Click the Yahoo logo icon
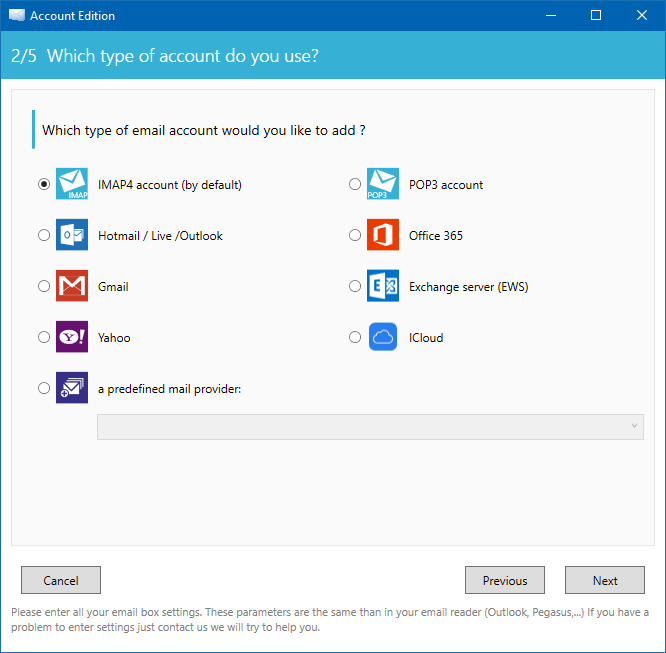Image resolution: width=666 pixels, height=653 pixels. click(72, 337)
